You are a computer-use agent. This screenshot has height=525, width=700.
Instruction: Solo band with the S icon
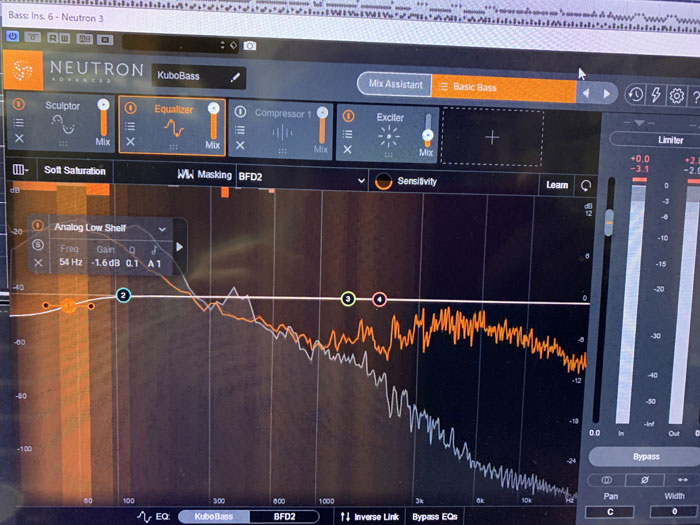38,245
